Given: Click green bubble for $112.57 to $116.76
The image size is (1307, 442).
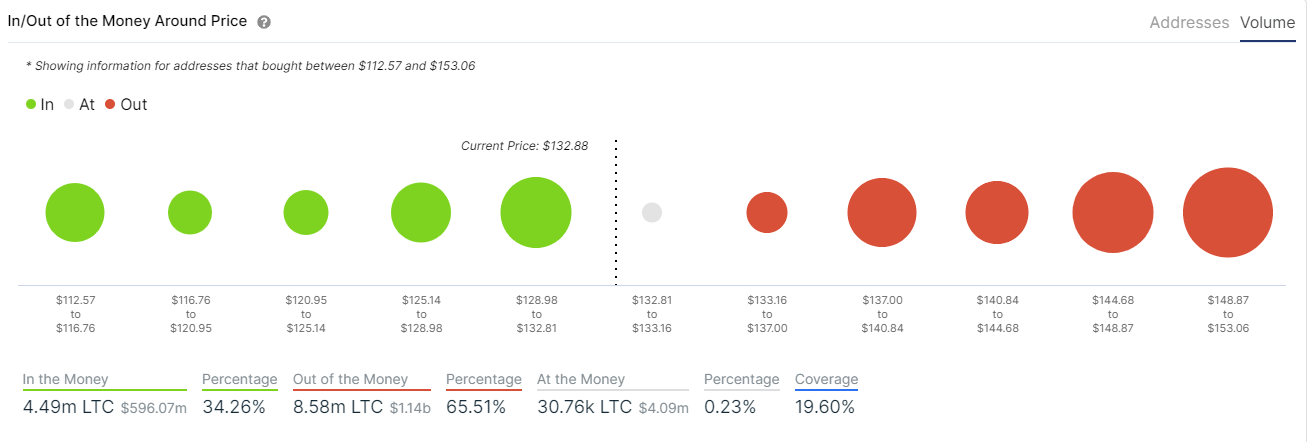Looking at the screenshot, I should [x=75, y=213].
